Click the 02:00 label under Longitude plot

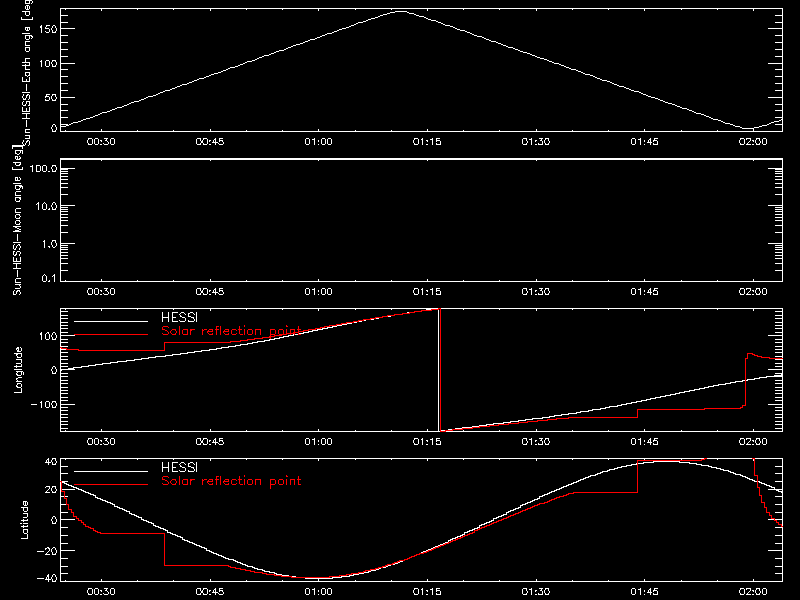pyautogui.click(x=753, y=442)
